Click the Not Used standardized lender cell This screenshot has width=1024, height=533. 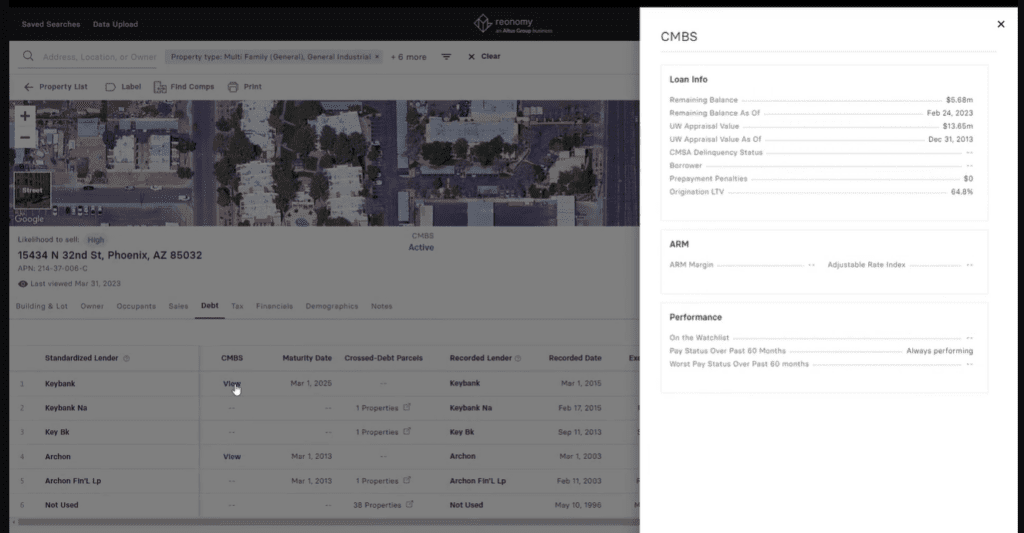pos(61,505)
